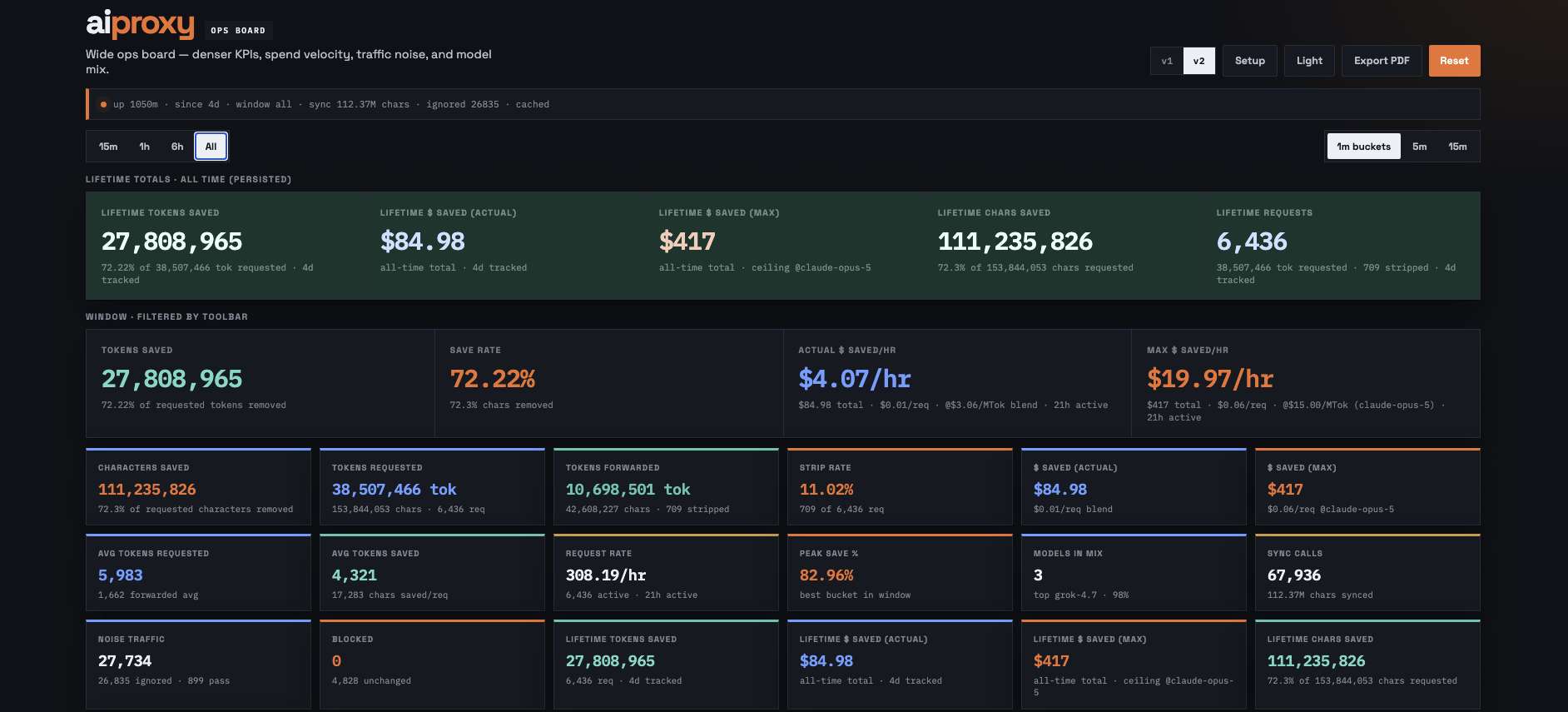Image resolution: width=1568 pixels, height=712 pixels.
Task: Click the Max $ Saved/hr value $19.97/hr
Action: tap(1210, 379)
